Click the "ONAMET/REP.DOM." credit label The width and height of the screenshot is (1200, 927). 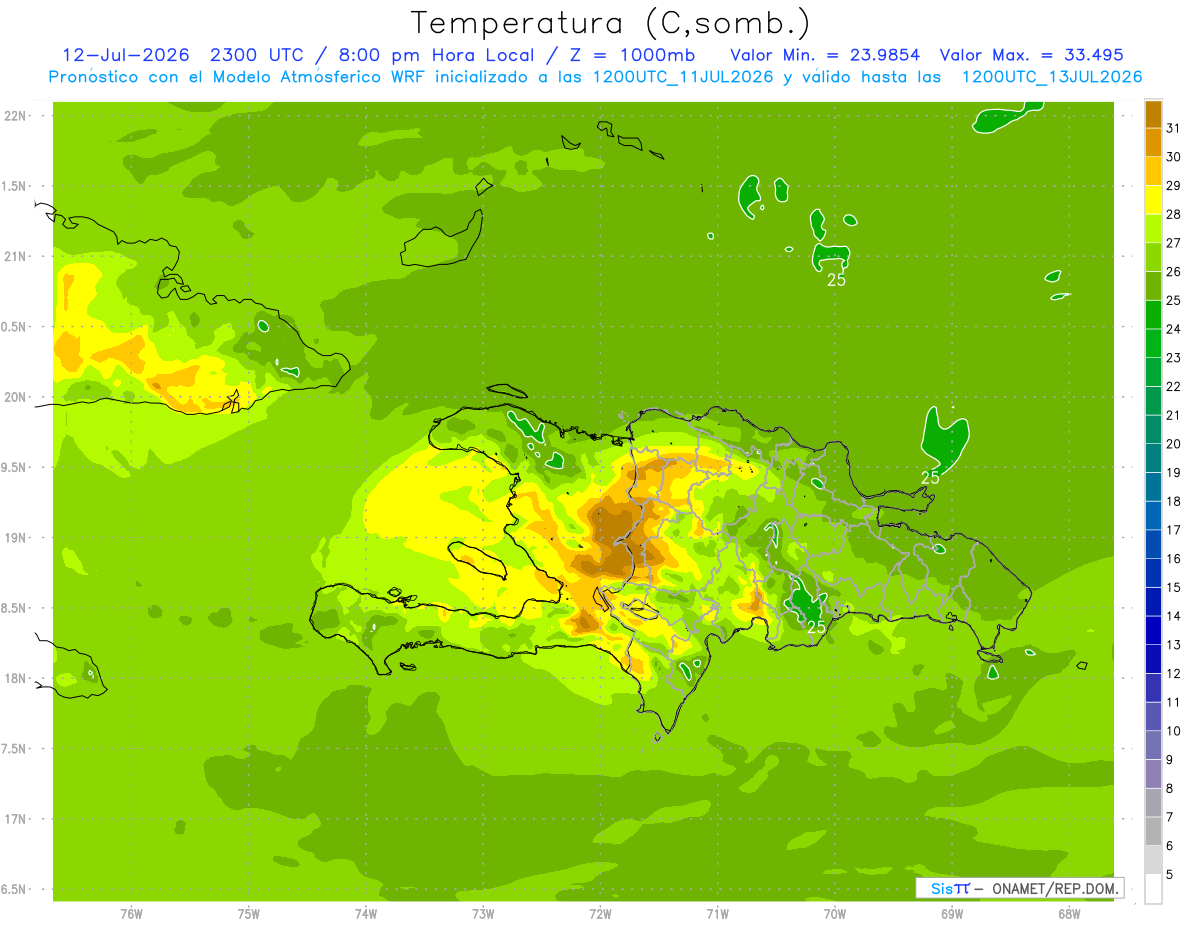tap(1054, 888)
